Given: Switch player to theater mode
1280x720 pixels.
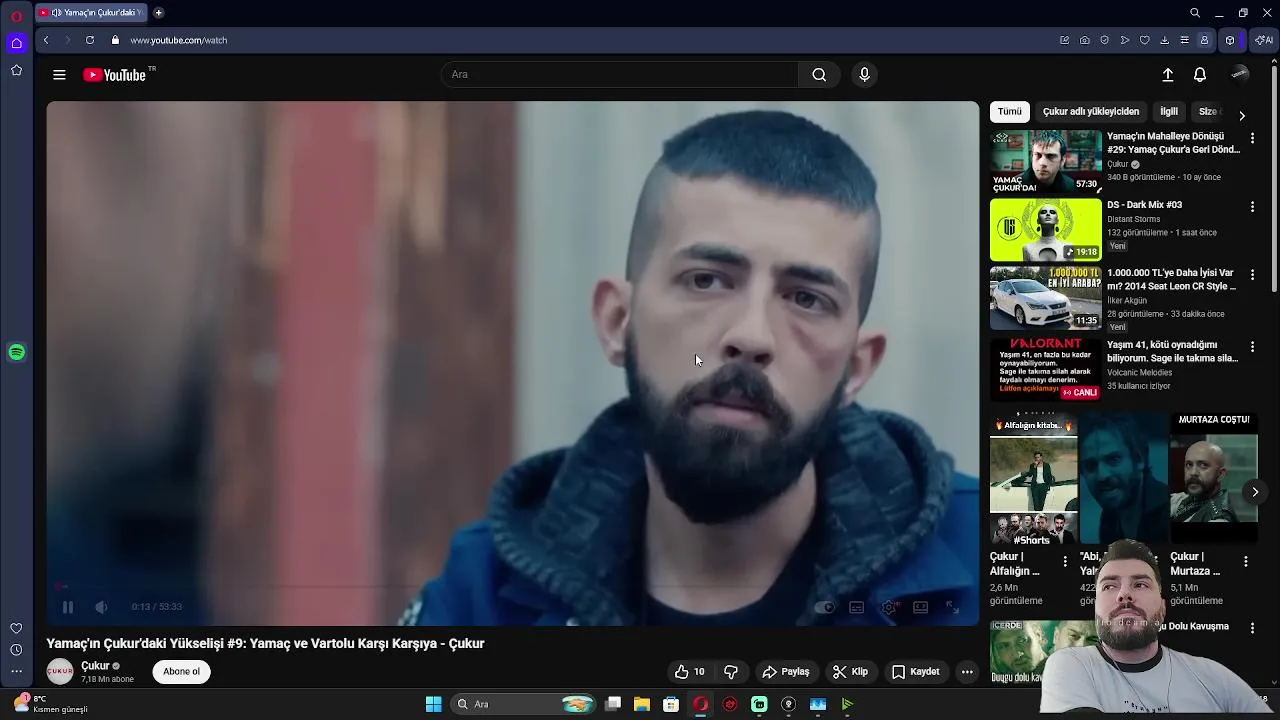Looking at the screenshot, I should click(921, 607).
